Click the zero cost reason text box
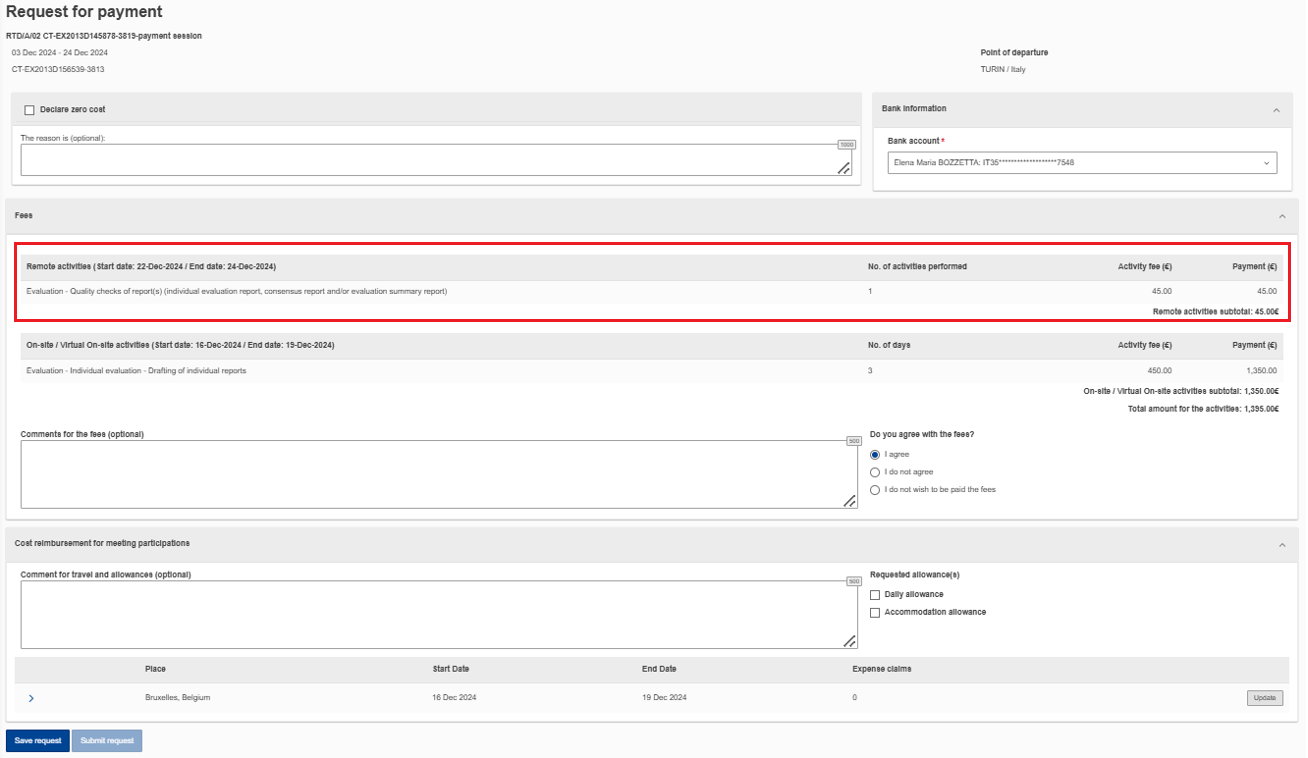The height and width of the screenshot is (758, 1308). [x=436, y=160]
